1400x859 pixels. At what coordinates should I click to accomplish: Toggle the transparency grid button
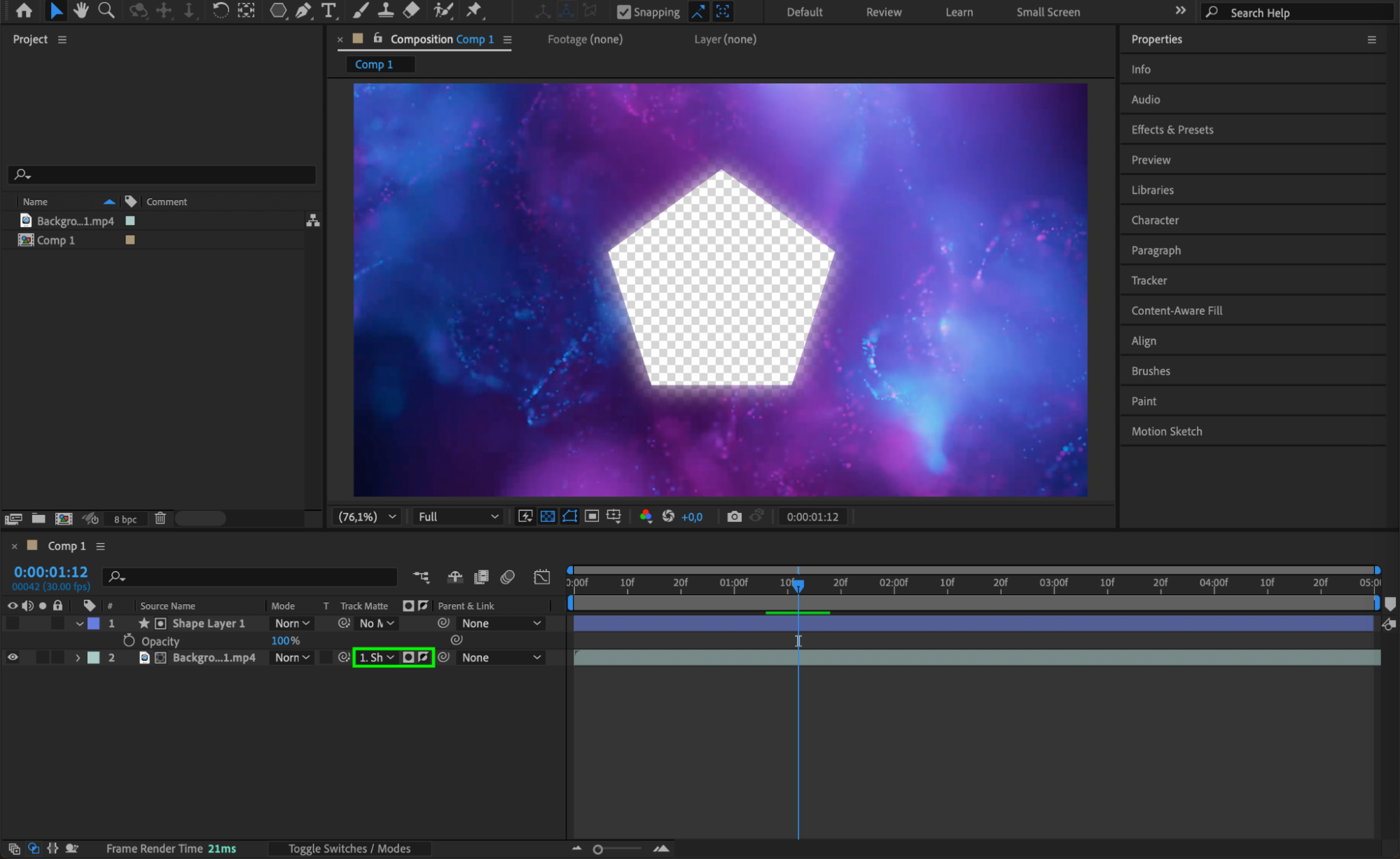(548, 516)
